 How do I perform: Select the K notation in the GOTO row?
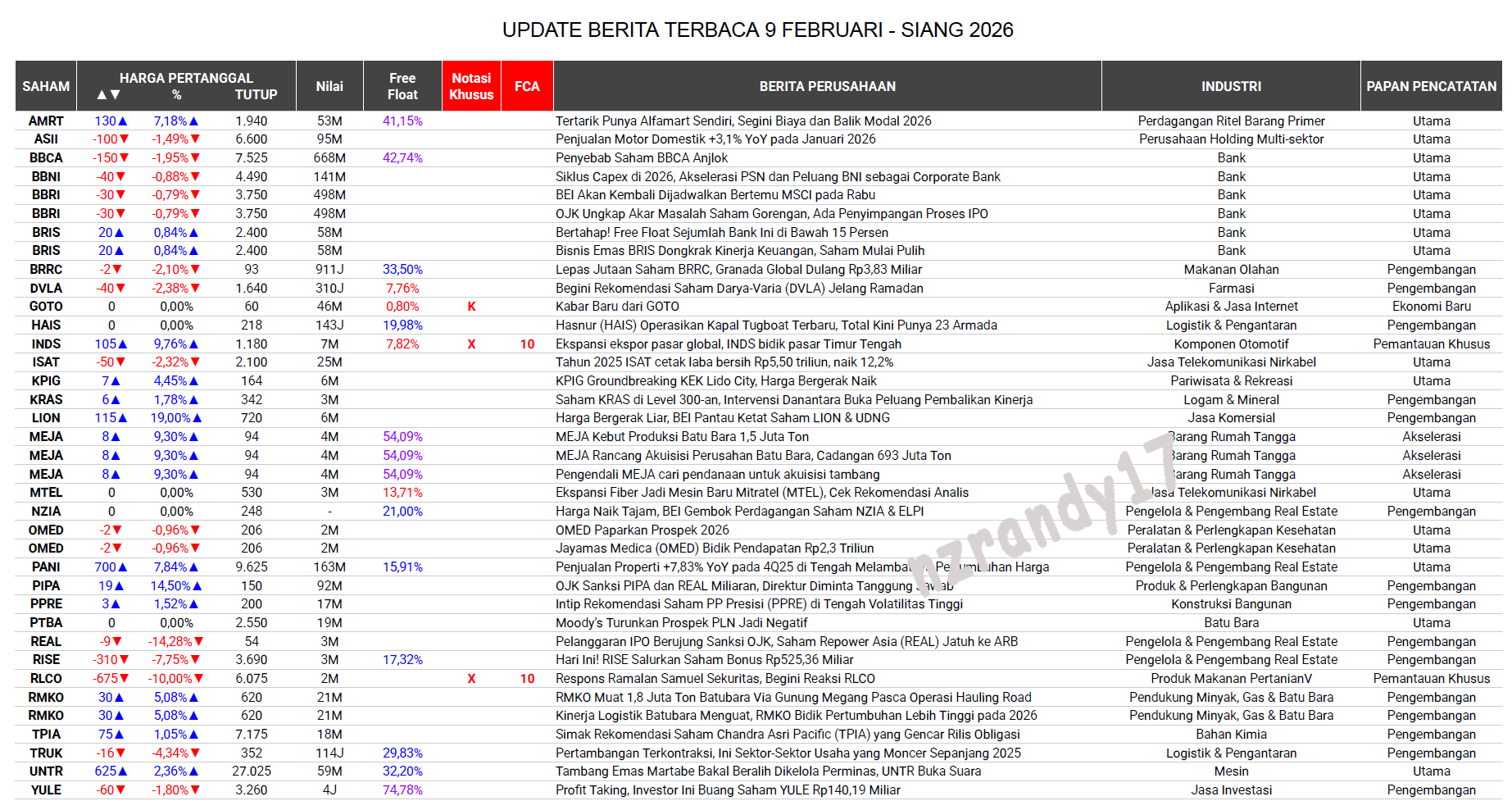coord(471,307)
